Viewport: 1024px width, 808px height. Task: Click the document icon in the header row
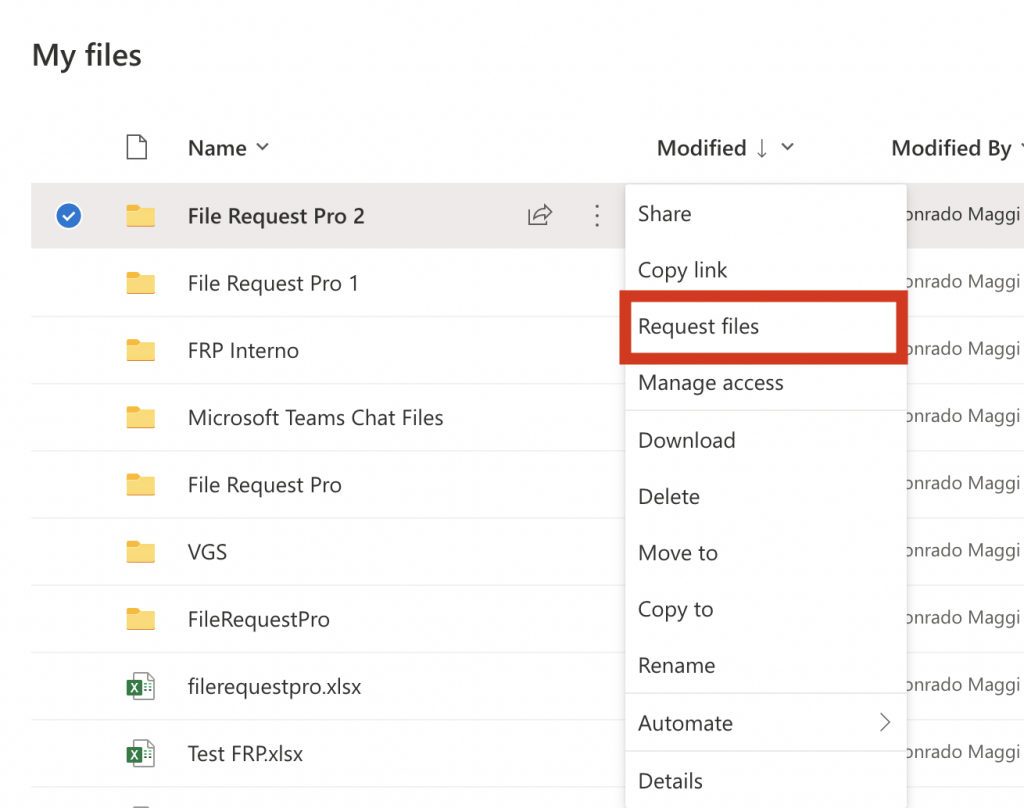coord(137,146)
